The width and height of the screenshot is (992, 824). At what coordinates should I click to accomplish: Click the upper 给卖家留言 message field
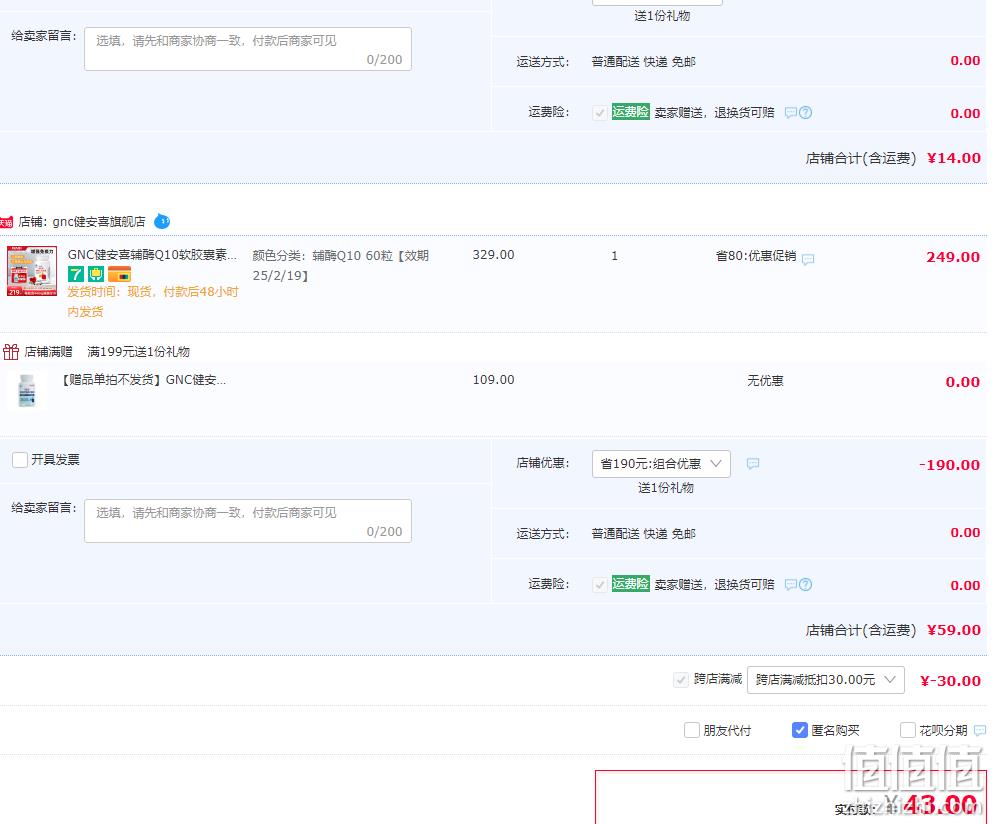tap(248, 49)
